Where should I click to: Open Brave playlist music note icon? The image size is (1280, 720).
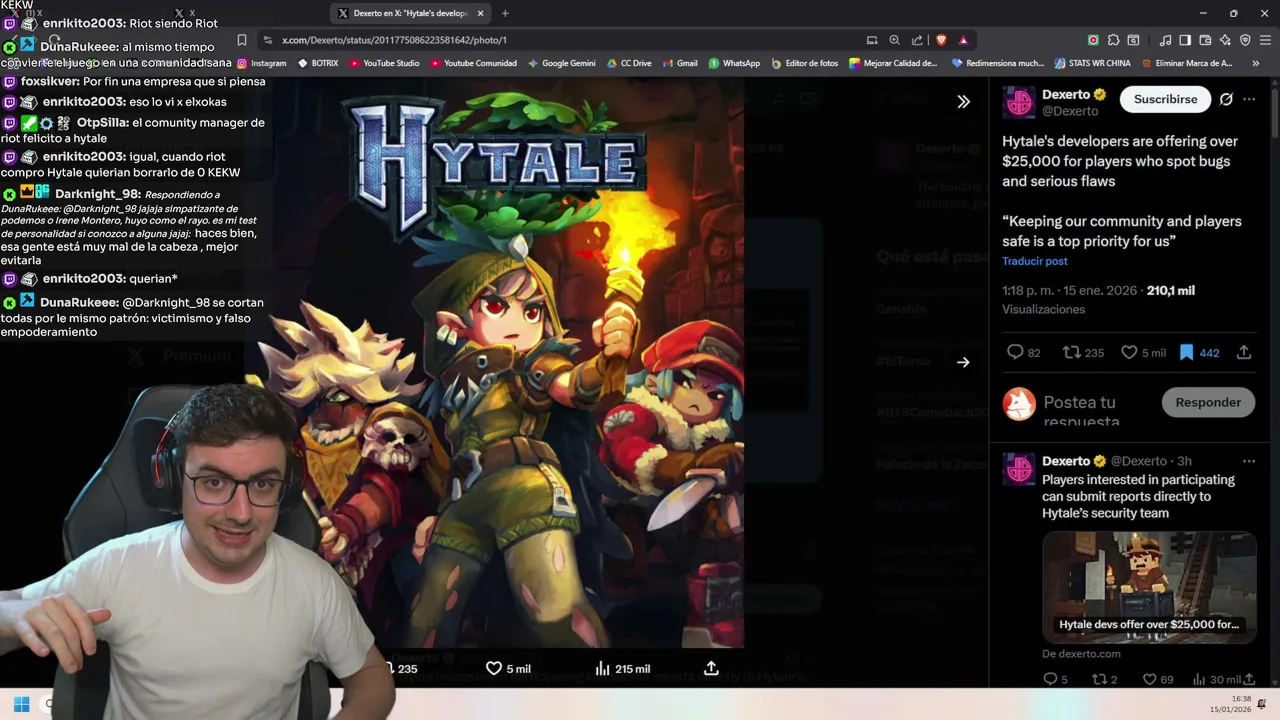click(x=1165, y=40)
